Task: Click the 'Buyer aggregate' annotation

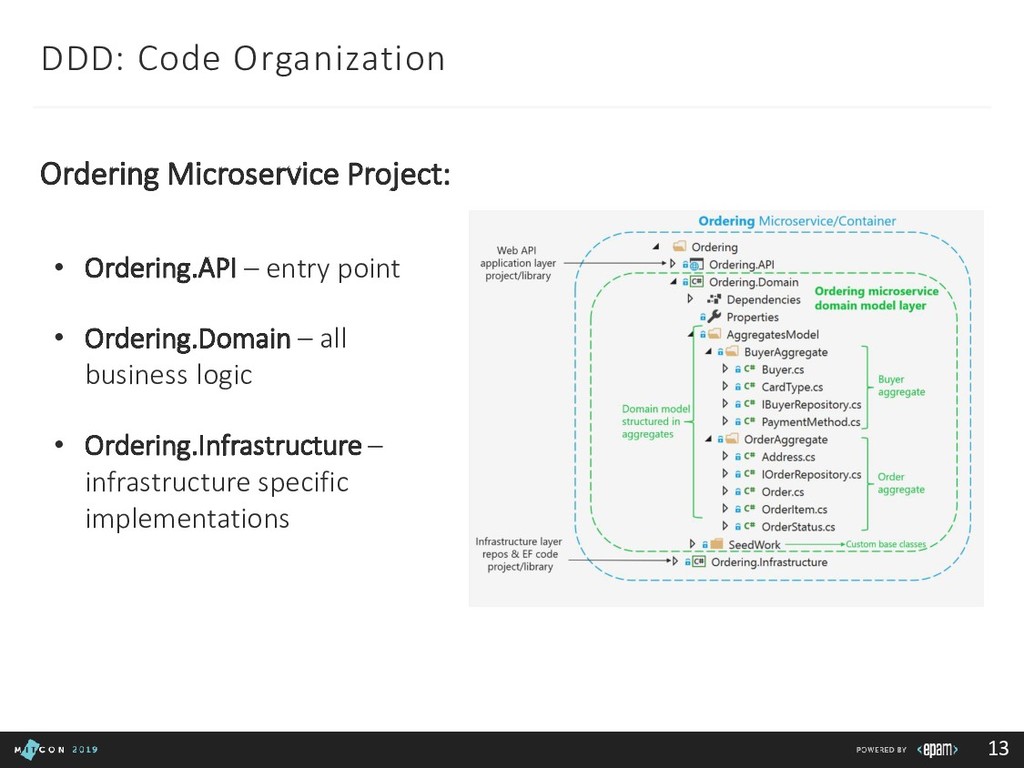Action: coord(901,385)
